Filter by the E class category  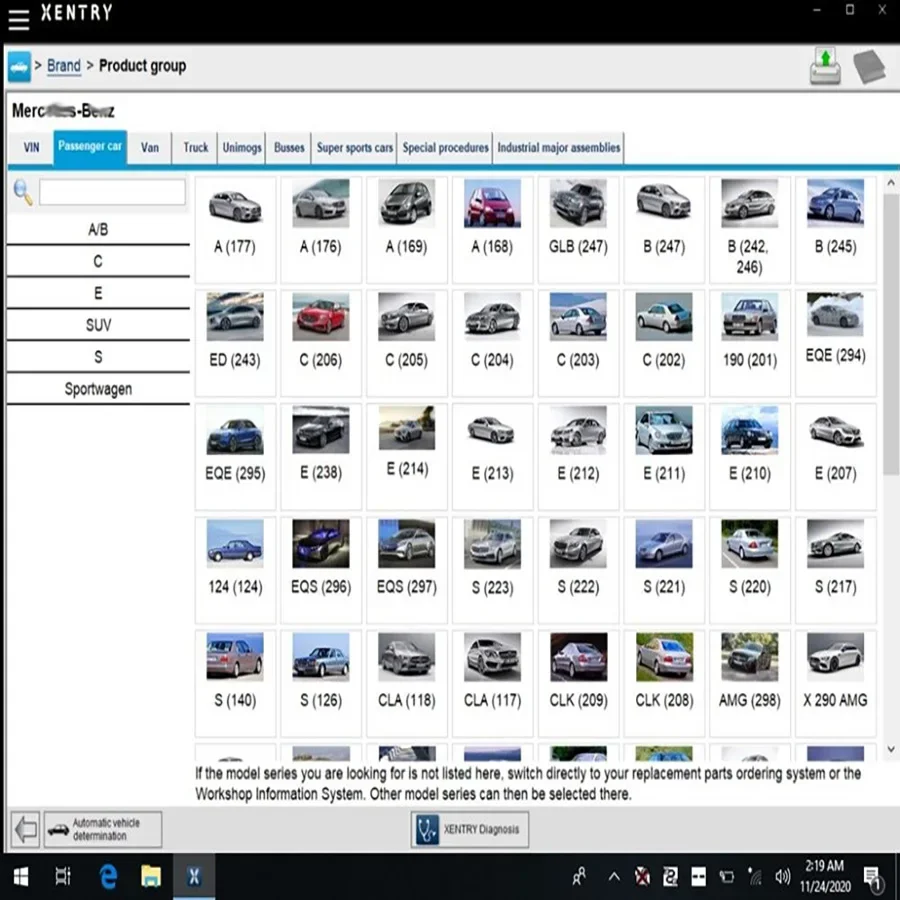[98, 293]
